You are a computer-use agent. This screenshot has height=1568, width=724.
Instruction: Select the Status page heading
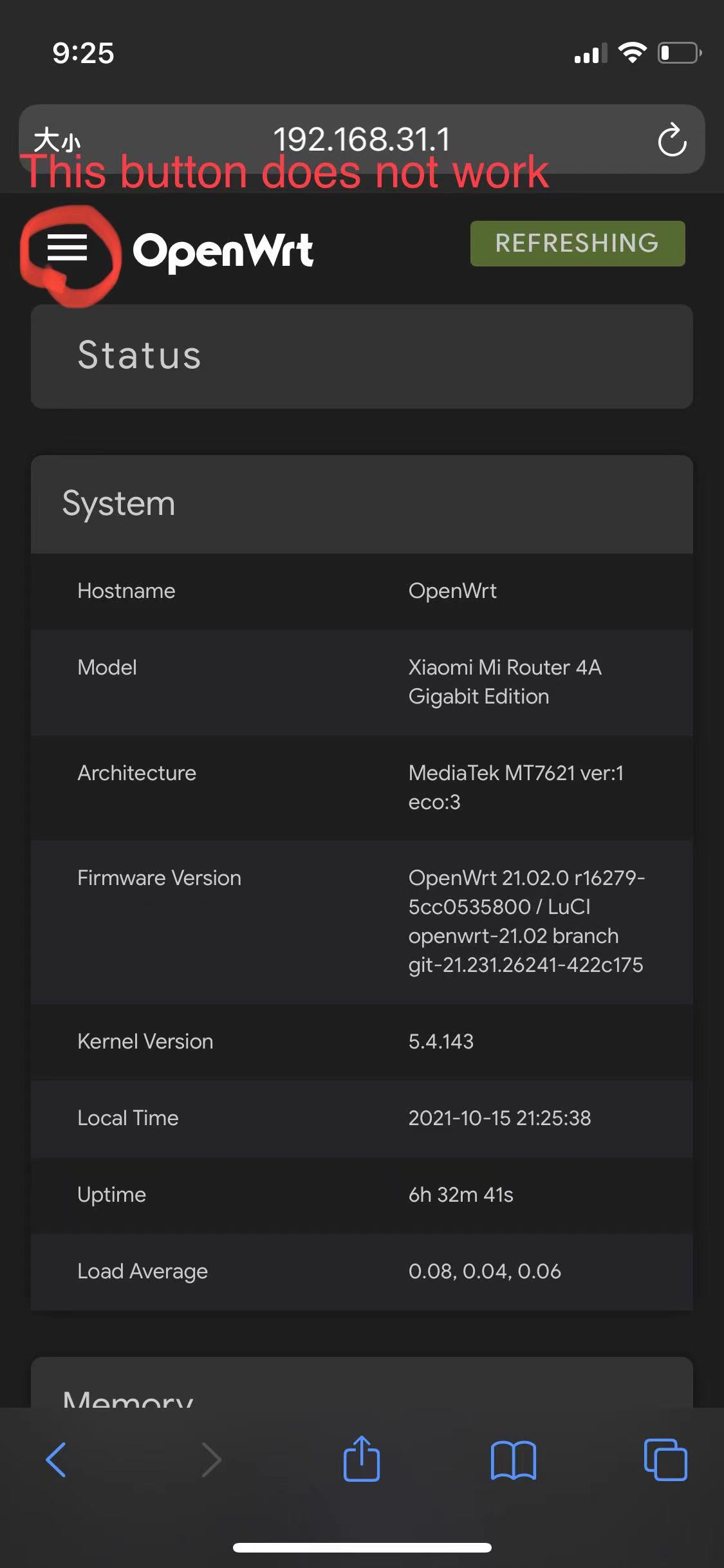pyautogui.click(x=138, y=355)
